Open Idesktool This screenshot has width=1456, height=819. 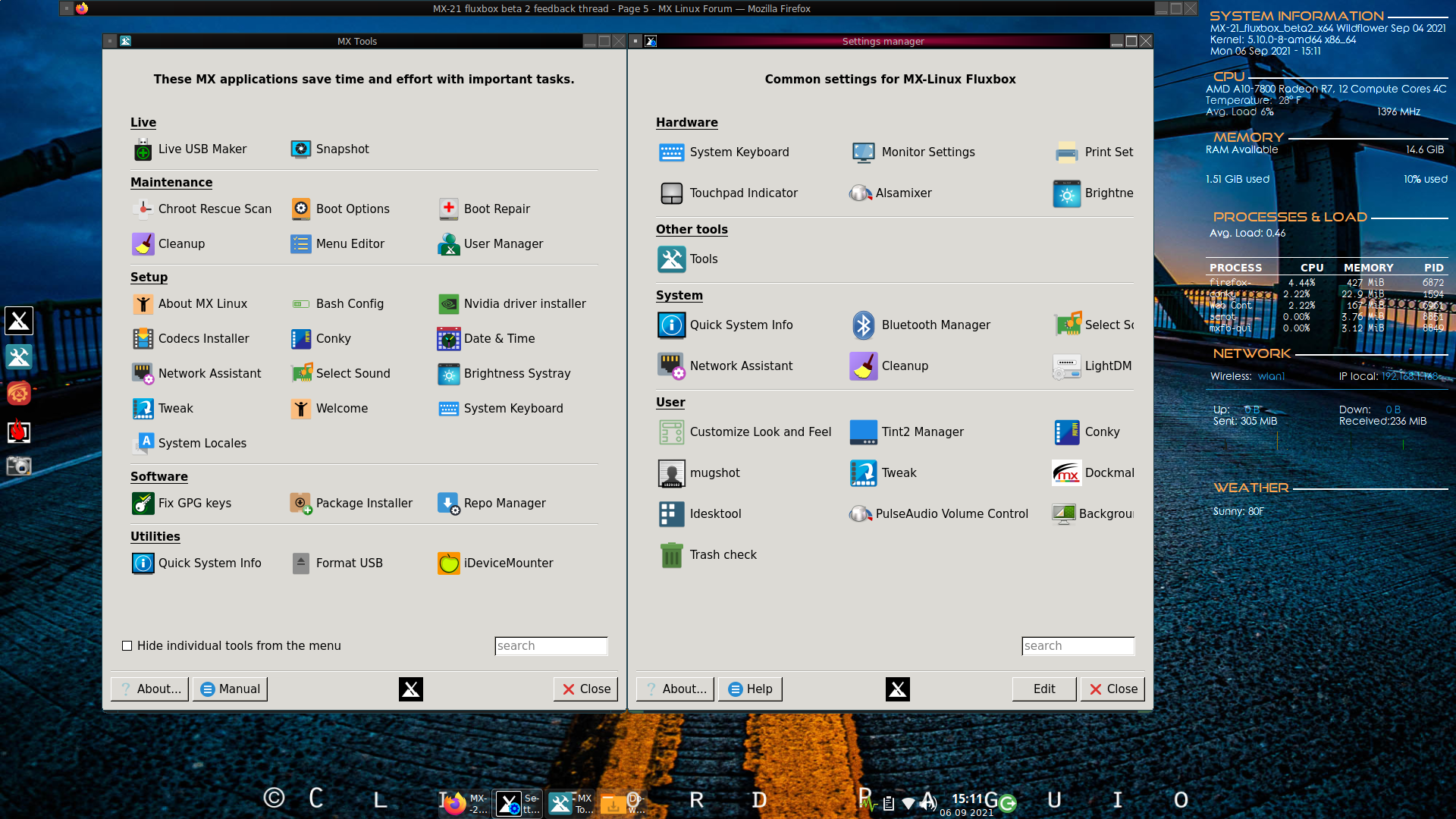pos(699,513)
